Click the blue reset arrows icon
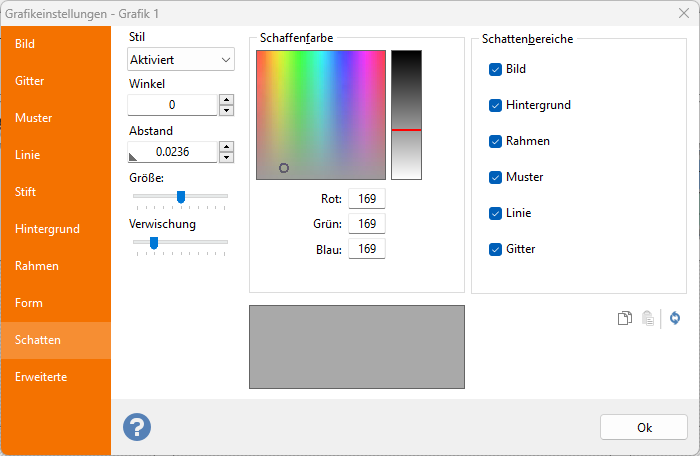Screen dimensions: 700x456 click(x=675, y=318)
